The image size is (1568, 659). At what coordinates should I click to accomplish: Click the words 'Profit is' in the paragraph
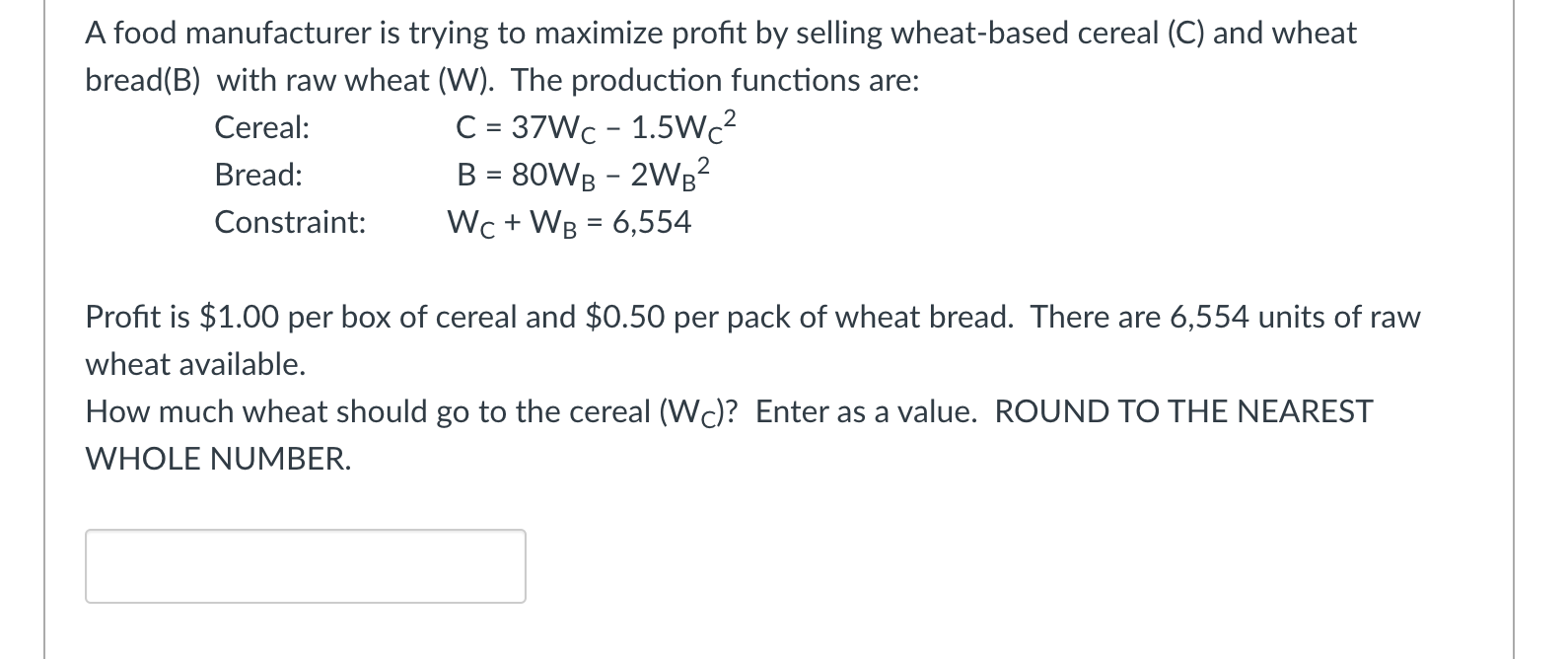[x=138, y=317]
